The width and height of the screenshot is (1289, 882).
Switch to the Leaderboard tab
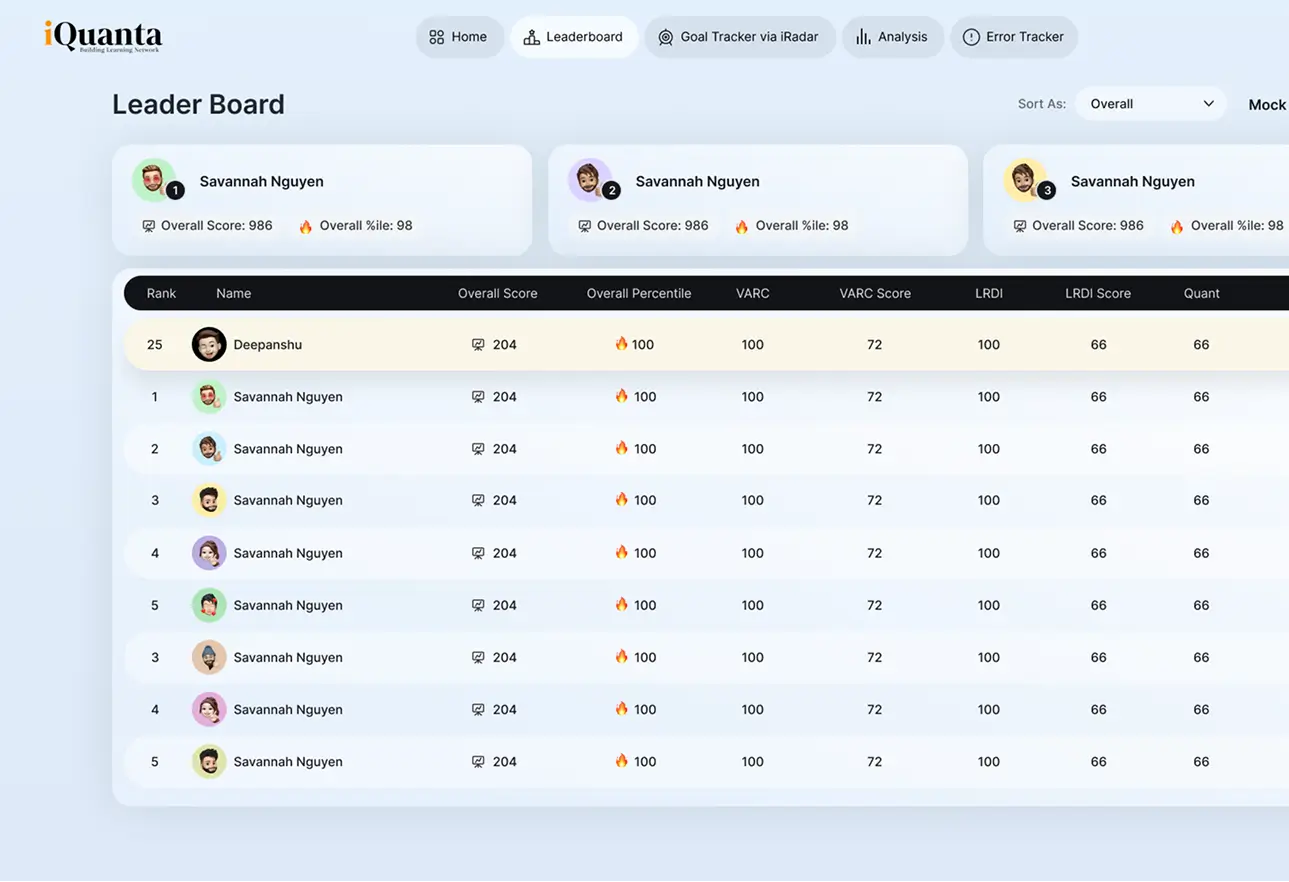click(x=574, y=37)
